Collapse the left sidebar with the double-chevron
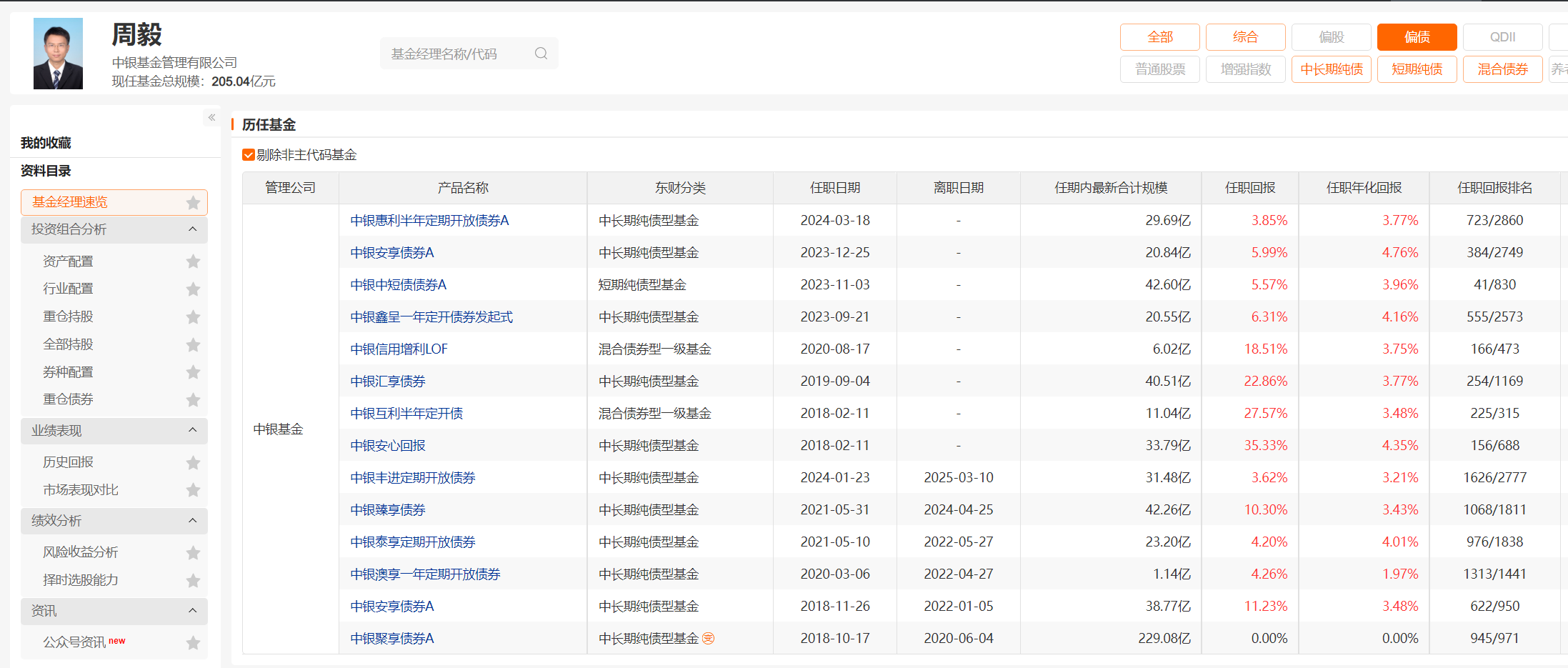The width and height of the screenshot is (1568, 668). (211, 116)
